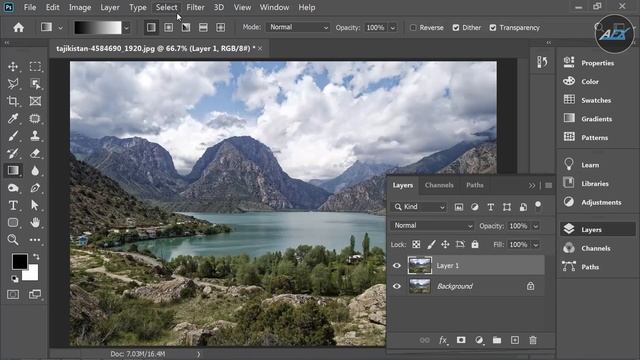640x360 pixels.
Task: Swap foreground and background colors
Action: click(x=36, y=257)
